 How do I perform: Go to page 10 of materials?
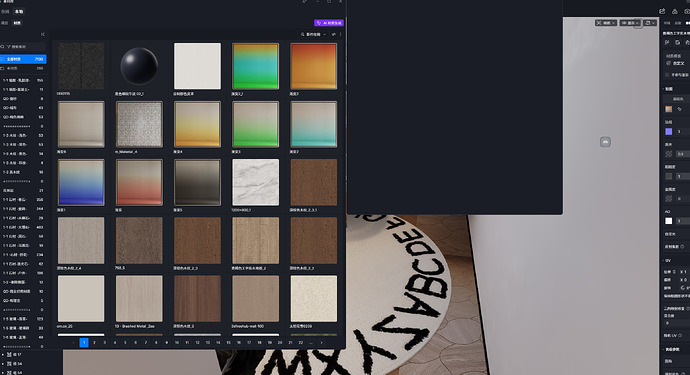tap(176, 342)
